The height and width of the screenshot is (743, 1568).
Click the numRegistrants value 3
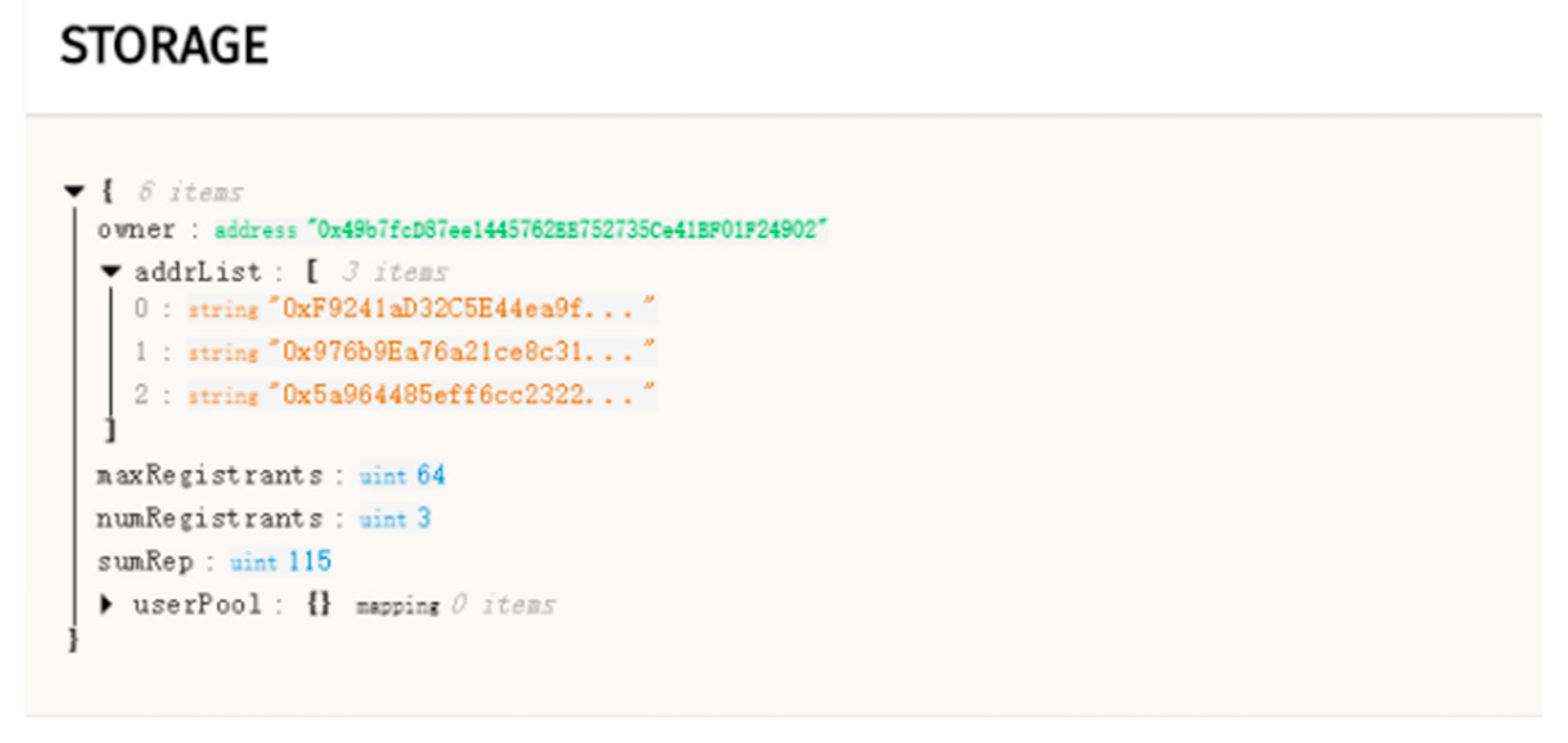(x=424, y=518)
